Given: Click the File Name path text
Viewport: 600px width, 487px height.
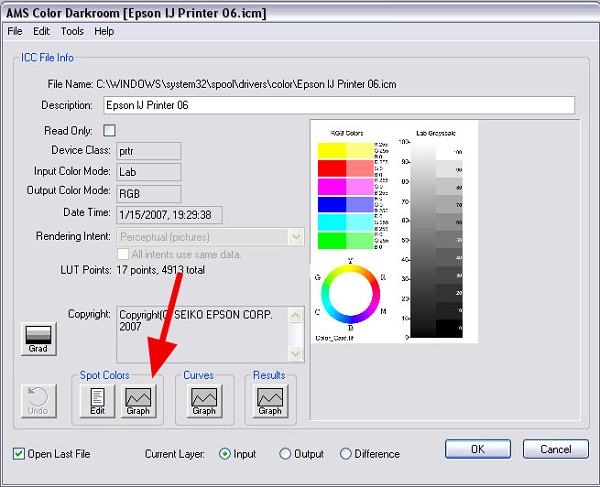Looking at the screenshot, I should (x=246, y=84).
